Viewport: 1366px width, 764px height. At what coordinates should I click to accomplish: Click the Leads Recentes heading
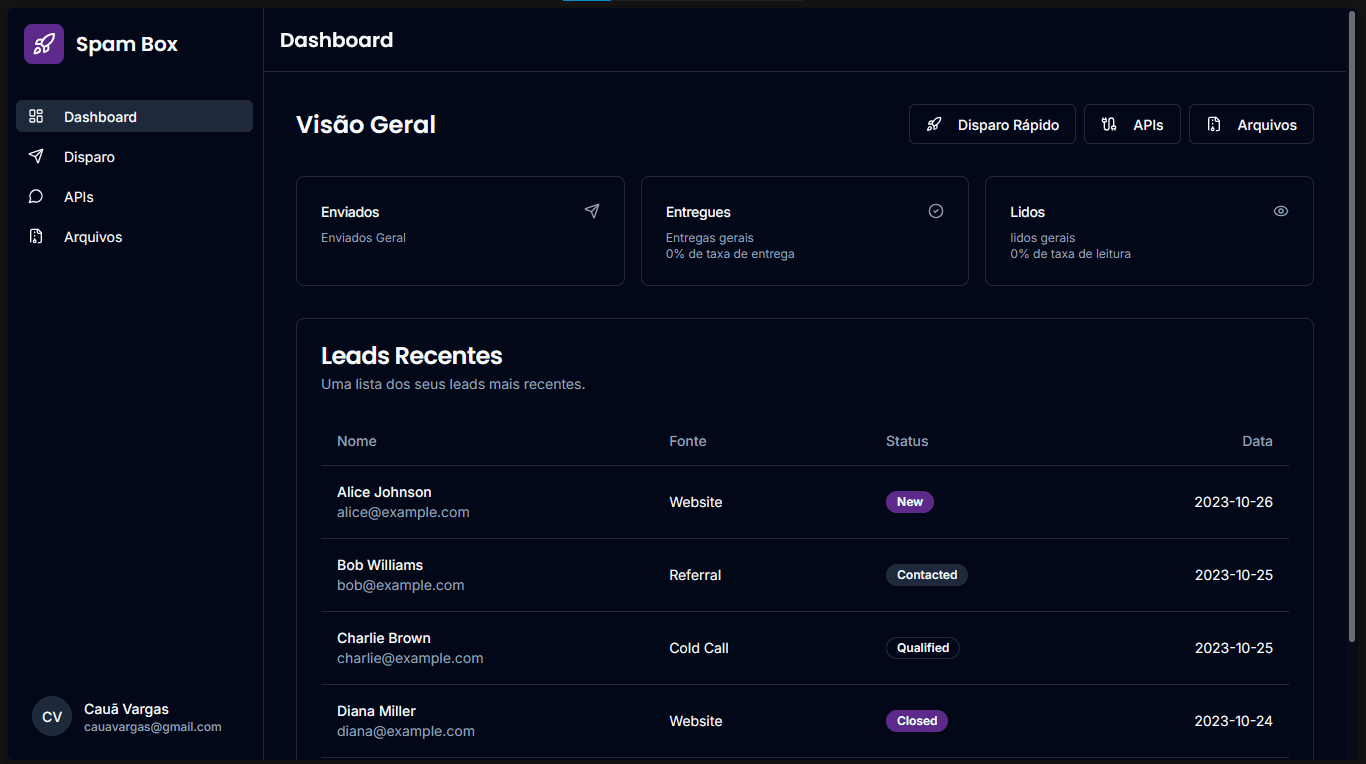click(412, 356)
